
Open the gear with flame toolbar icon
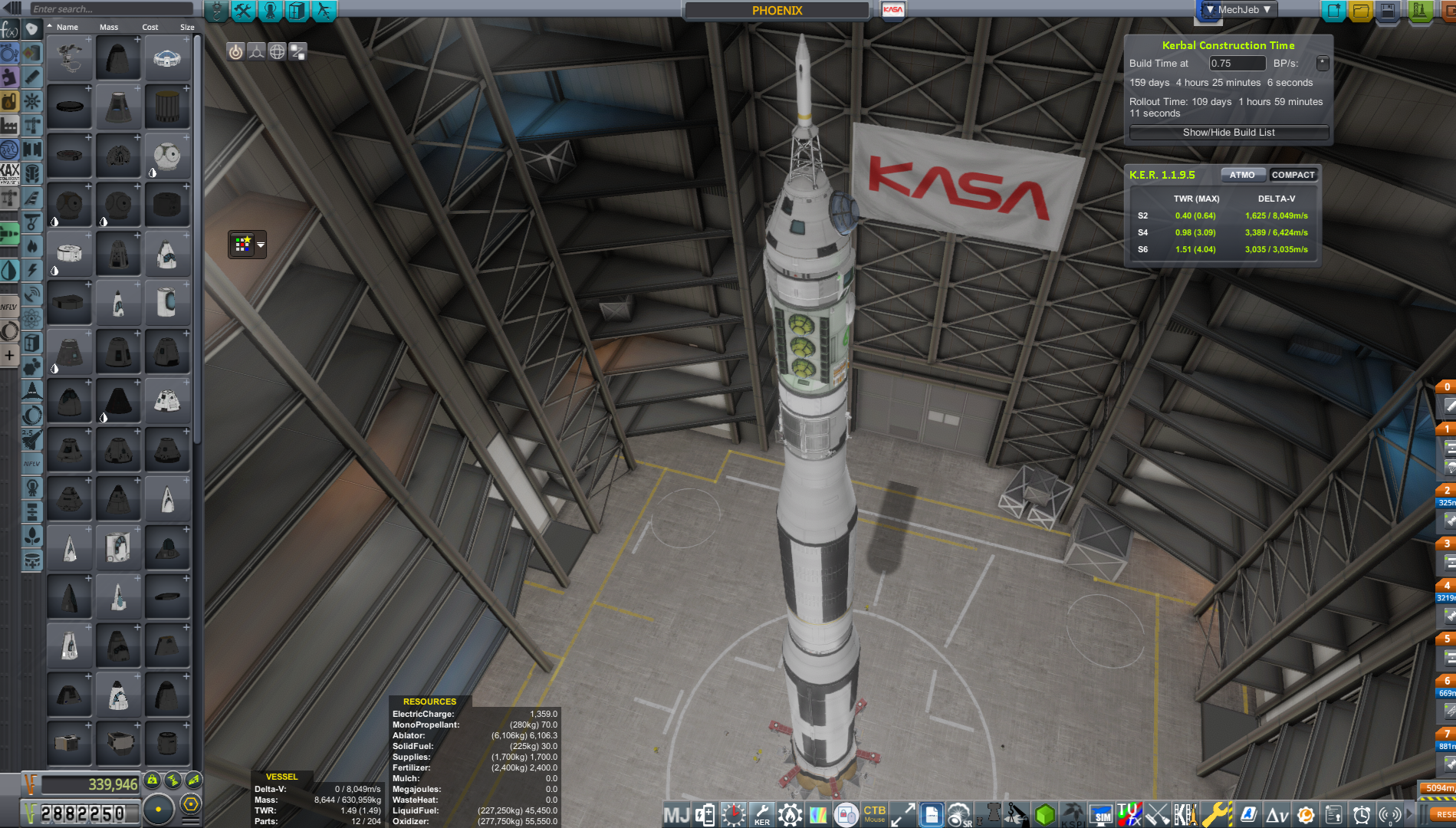tap(790, 814)
